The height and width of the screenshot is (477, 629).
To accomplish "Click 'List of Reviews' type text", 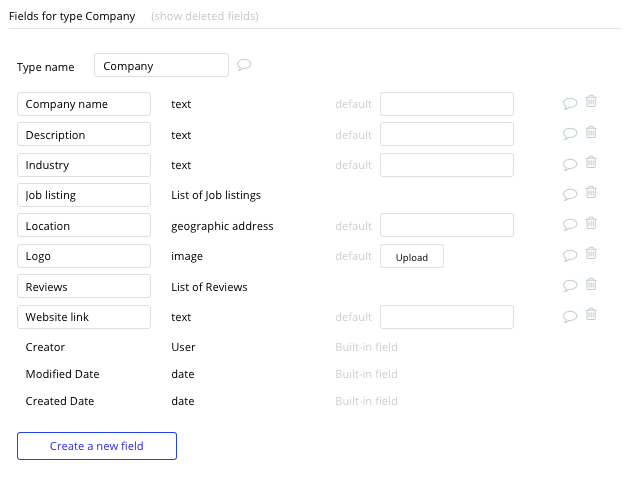I will [209, 287].
